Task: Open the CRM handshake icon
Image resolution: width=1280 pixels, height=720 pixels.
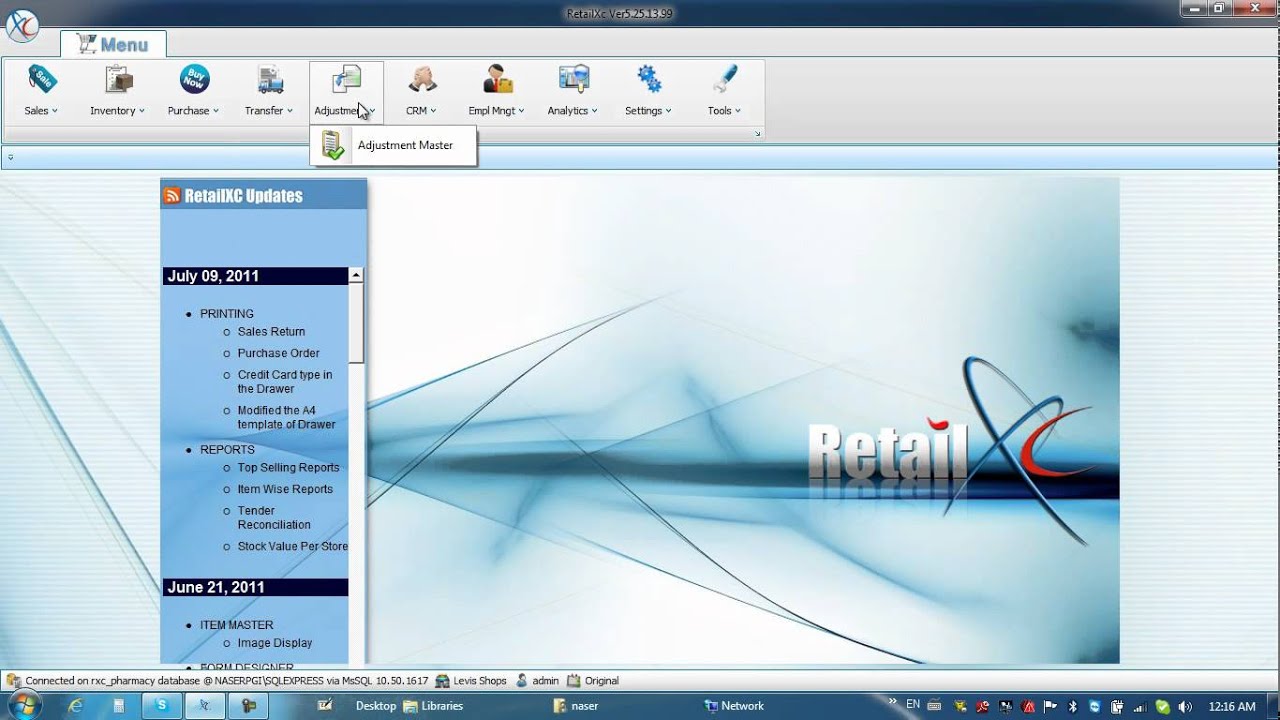Action: 422,79
